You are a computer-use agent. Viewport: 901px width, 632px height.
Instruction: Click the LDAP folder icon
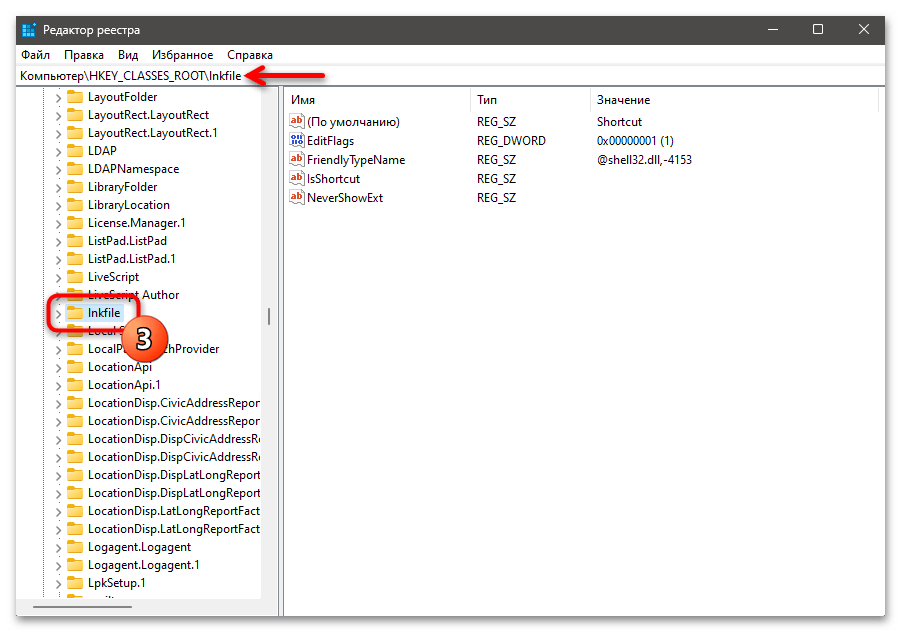point(75,151)
